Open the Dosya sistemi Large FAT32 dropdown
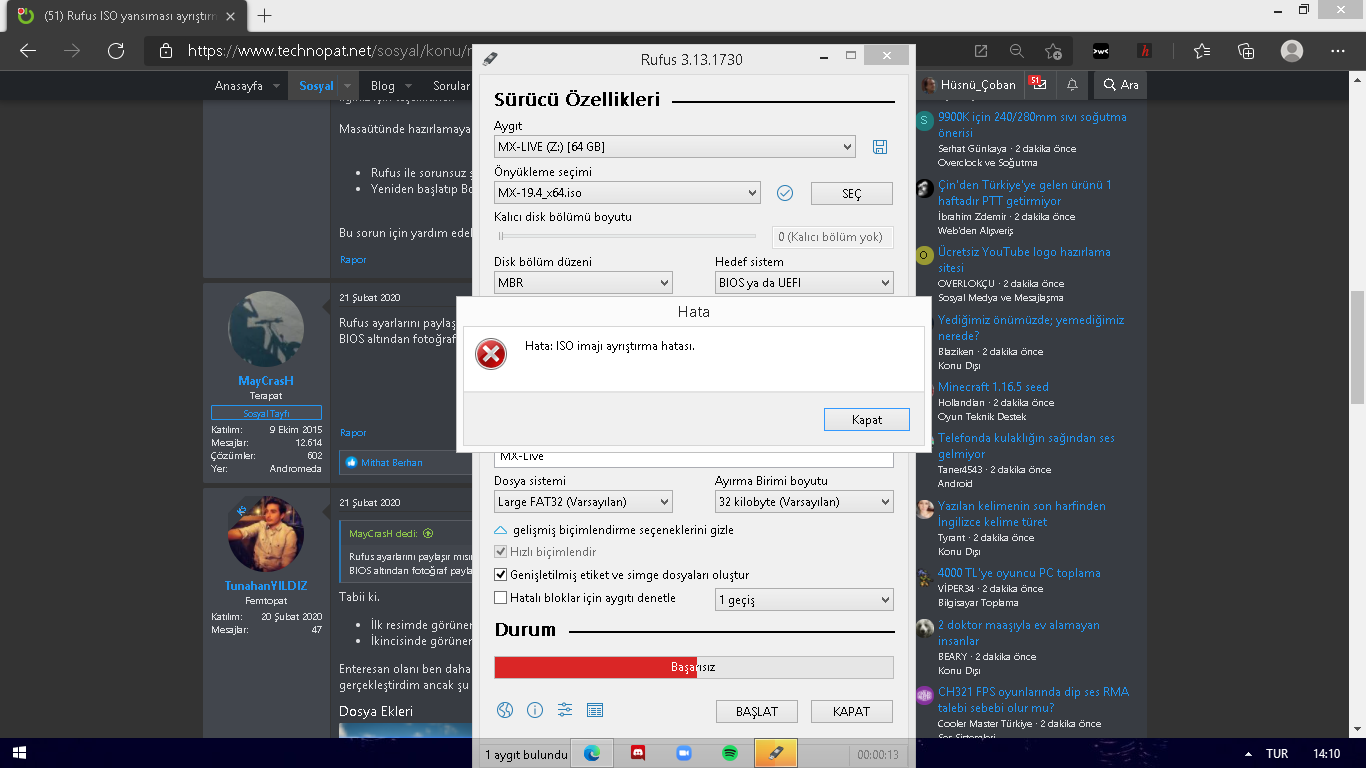1366x768 pixels. pyautogui.click(x=583, y=502)
